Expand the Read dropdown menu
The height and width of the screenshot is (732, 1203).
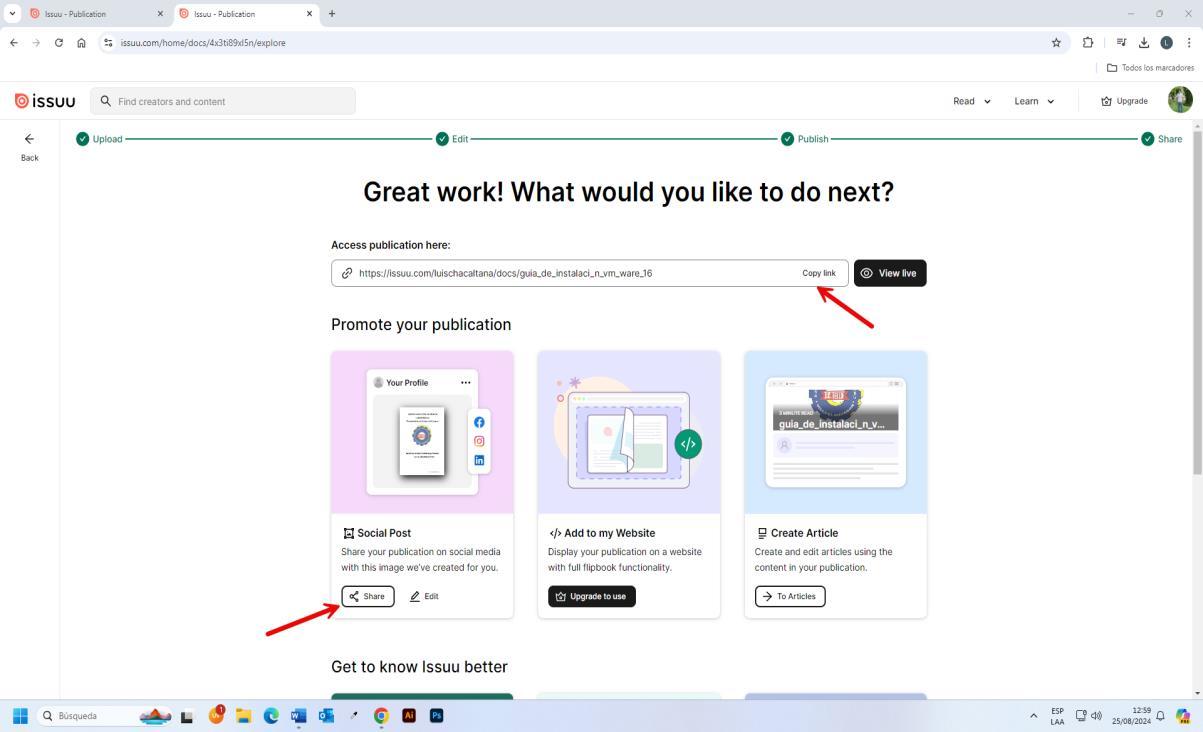pyautogui.click(x=972, y=101)
